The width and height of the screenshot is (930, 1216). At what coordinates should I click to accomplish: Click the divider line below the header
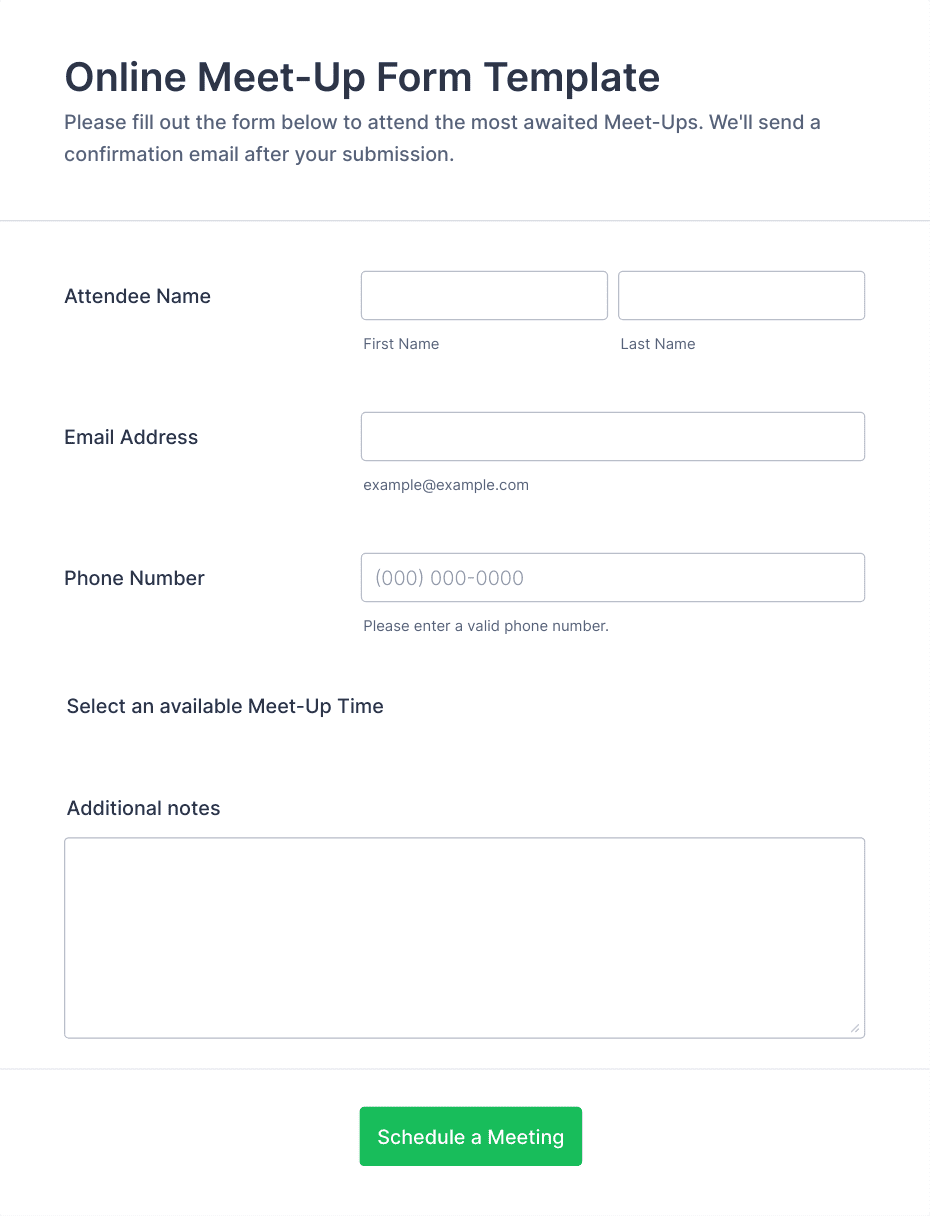[465, 220]
